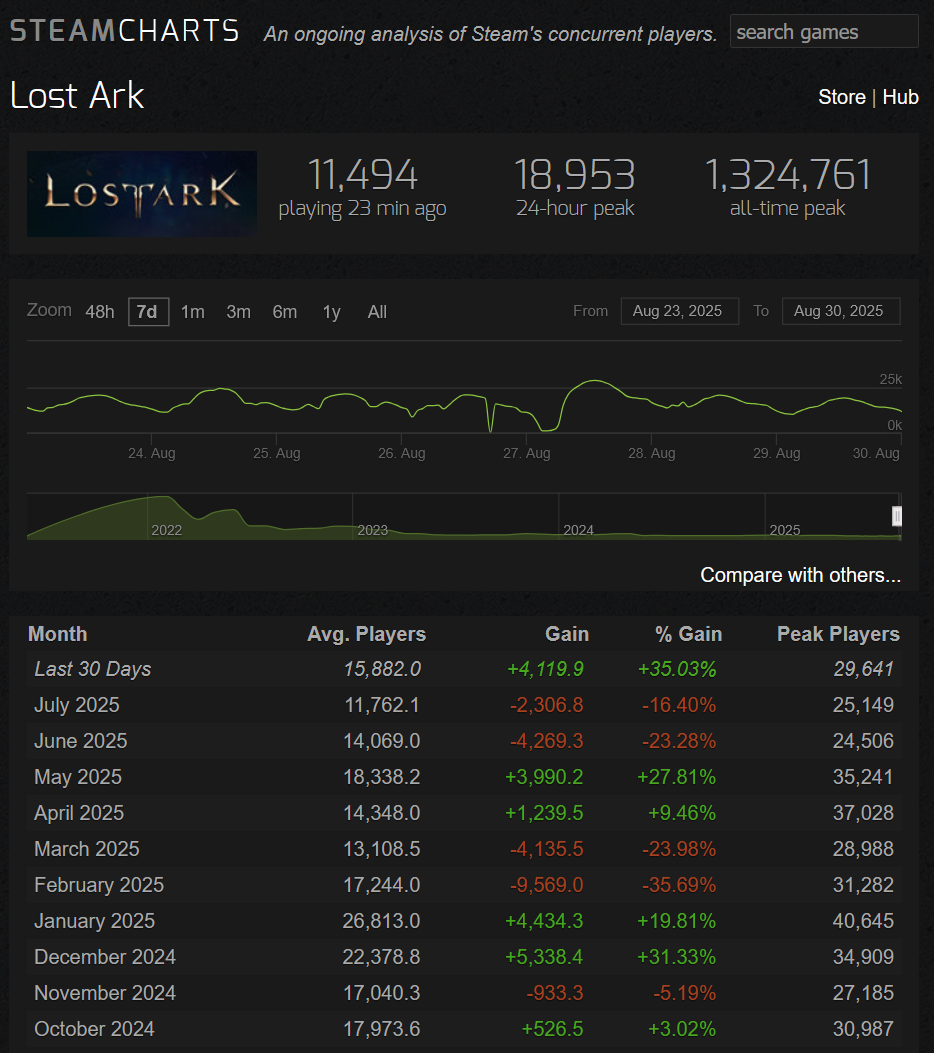Screen dimensions: 934x1053
Task: Click the 11,494 playing count
Action: 363,175
